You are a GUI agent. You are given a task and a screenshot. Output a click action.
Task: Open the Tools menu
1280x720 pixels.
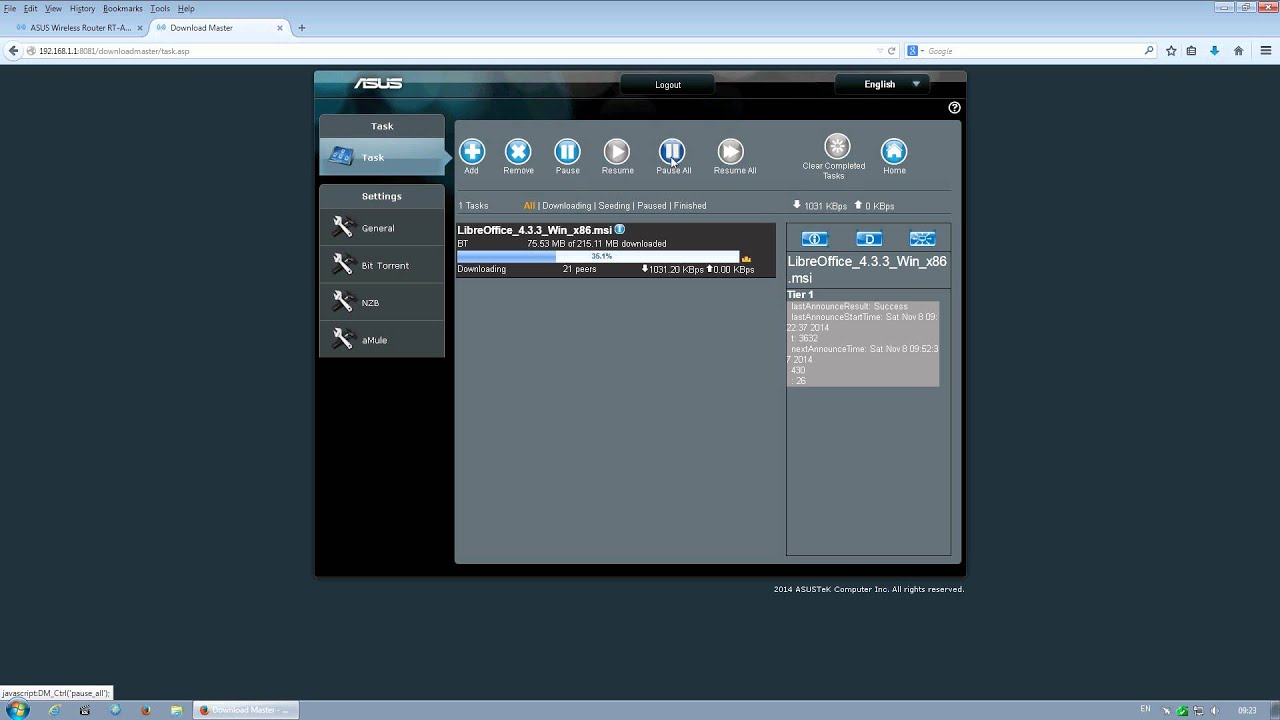point(160,8)
